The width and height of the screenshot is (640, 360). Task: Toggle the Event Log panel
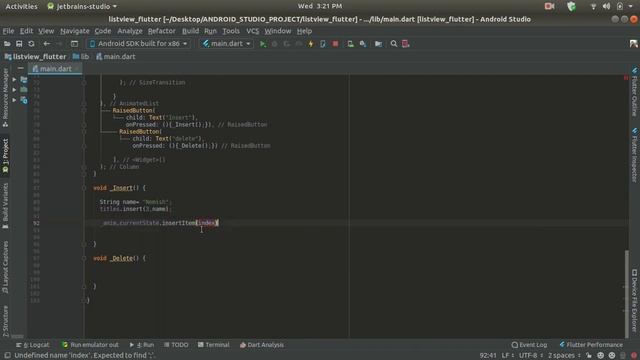(529, 345)
